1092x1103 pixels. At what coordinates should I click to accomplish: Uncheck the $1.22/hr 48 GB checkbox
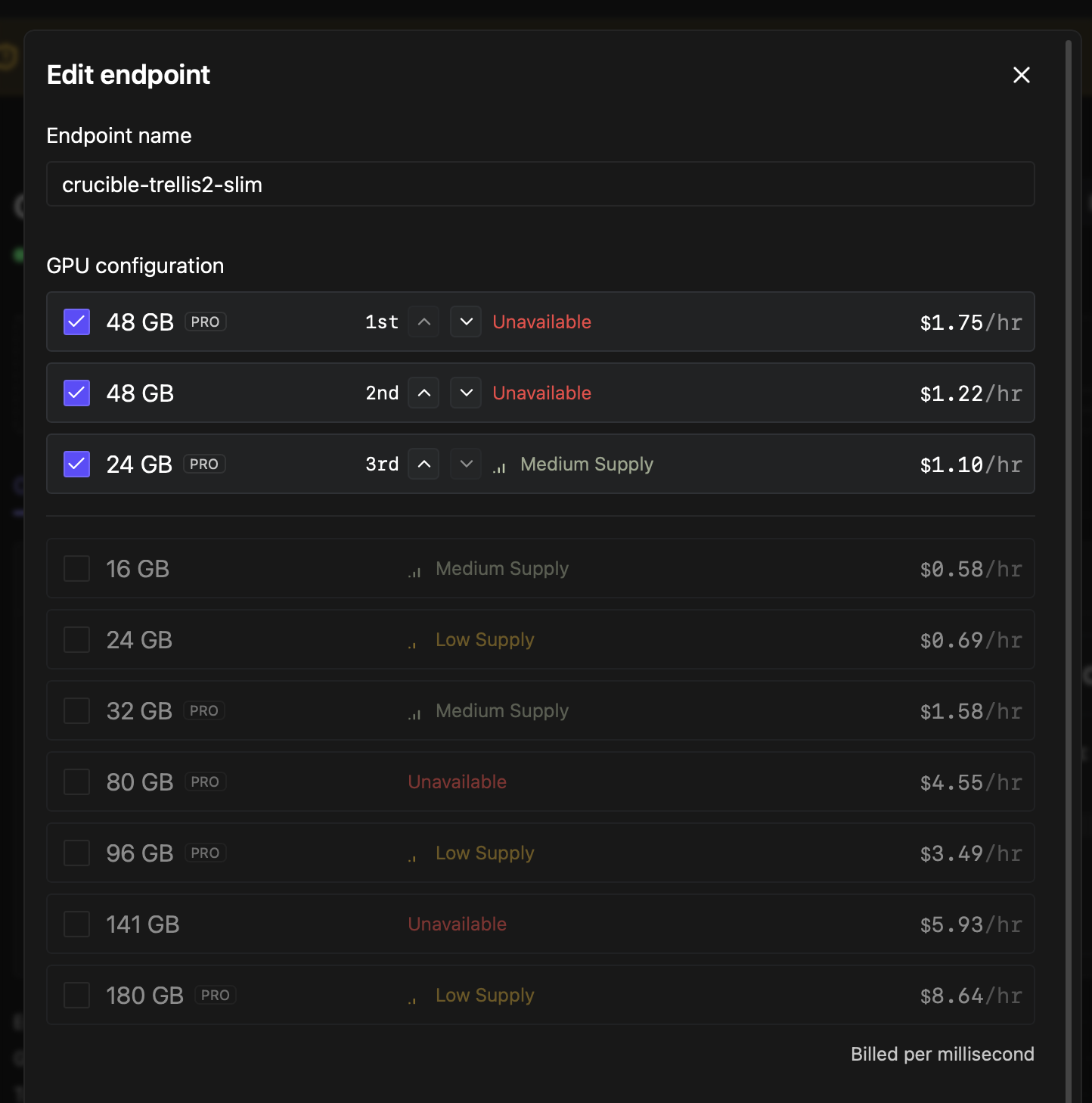76,393
